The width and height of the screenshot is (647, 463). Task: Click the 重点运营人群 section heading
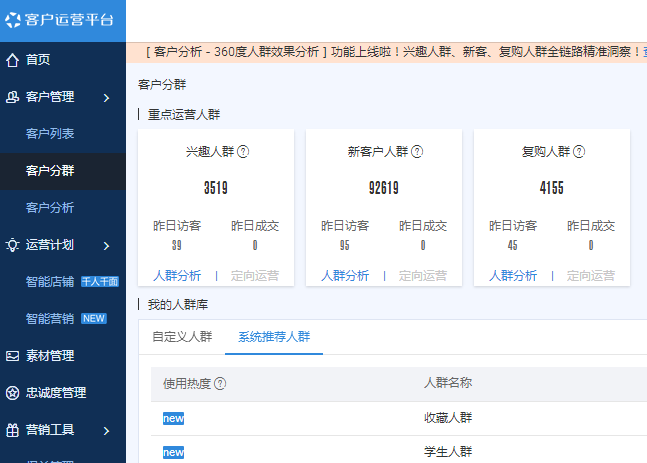184,114
